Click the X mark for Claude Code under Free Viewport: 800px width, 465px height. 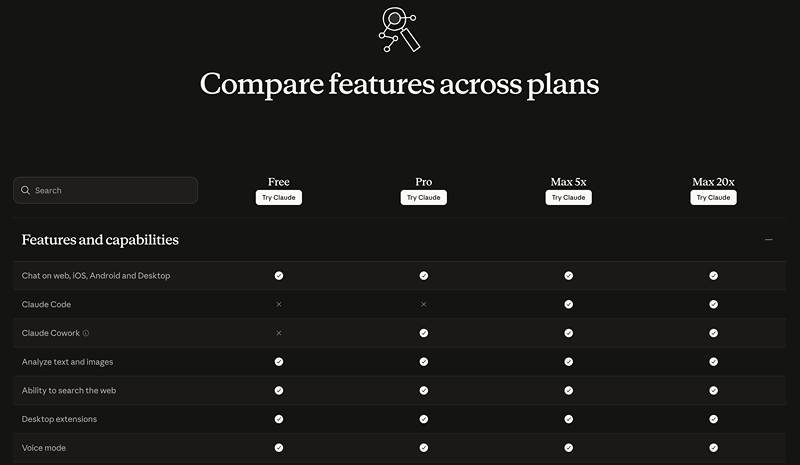(279, 304)
